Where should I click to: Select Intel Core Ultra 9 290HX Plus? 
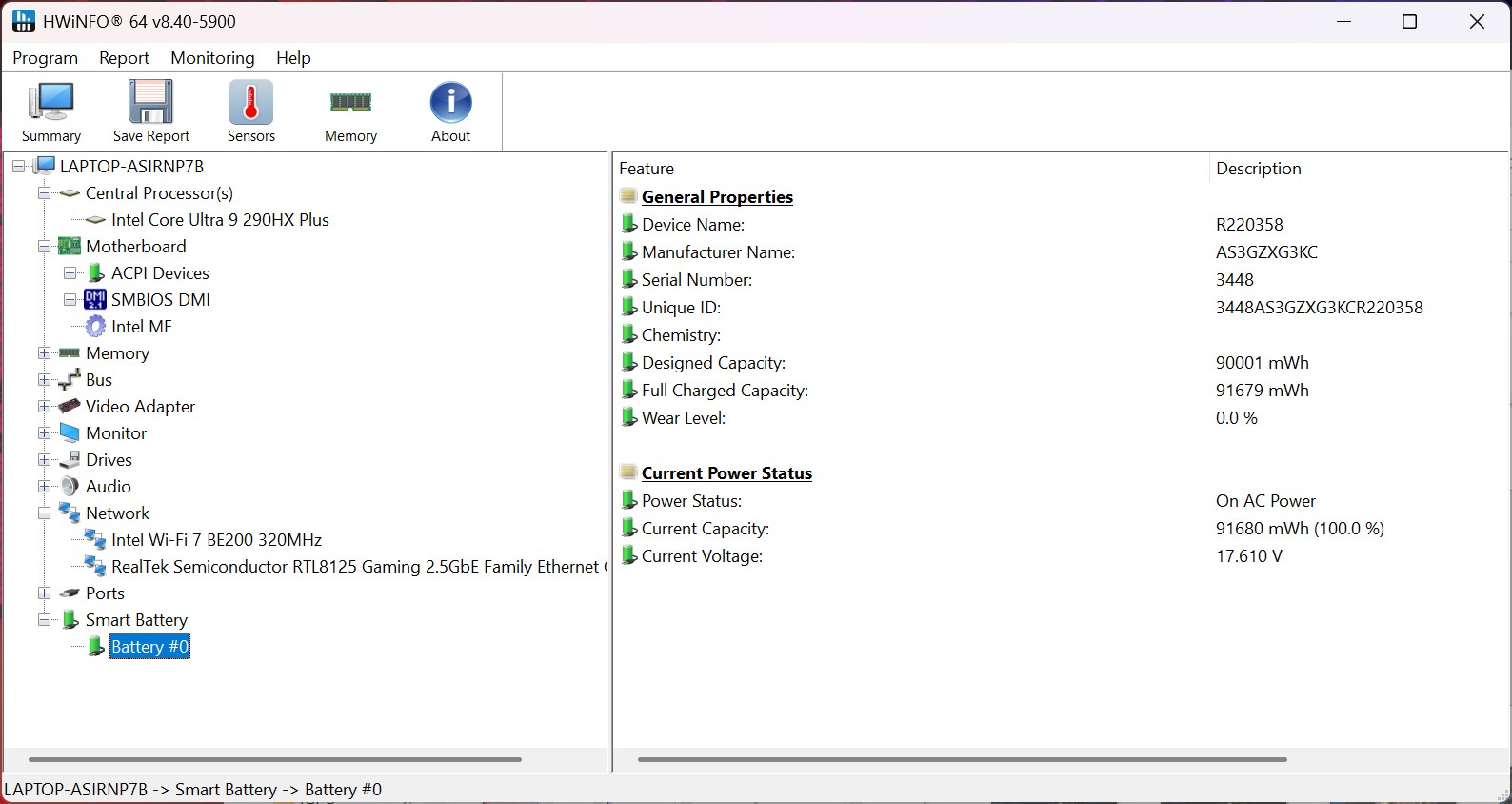220,220
